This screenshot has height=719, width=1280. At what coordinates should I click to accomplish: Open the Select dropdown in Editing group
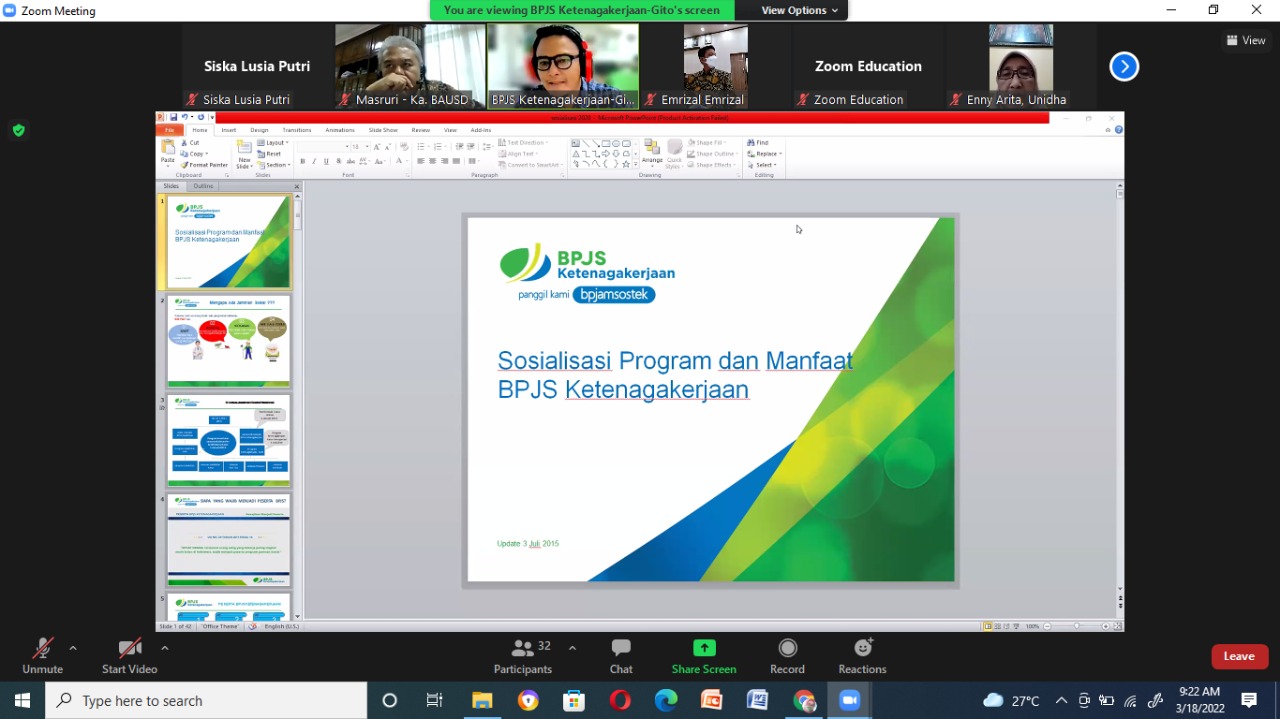point(764,165)
